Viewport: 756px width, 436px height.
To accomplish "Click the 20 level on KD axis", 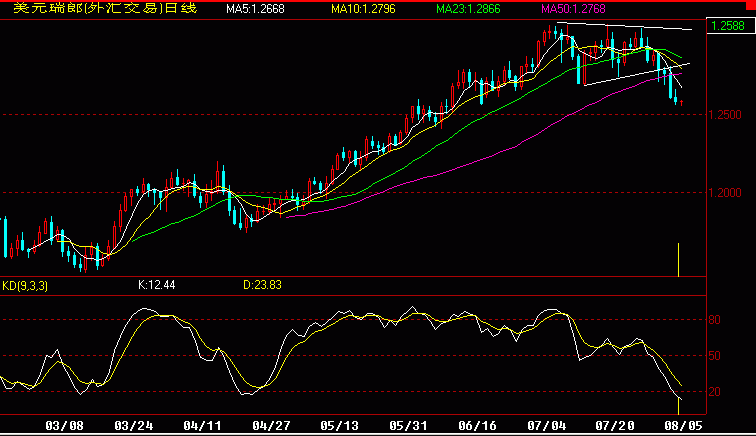I will click(715, 392).
